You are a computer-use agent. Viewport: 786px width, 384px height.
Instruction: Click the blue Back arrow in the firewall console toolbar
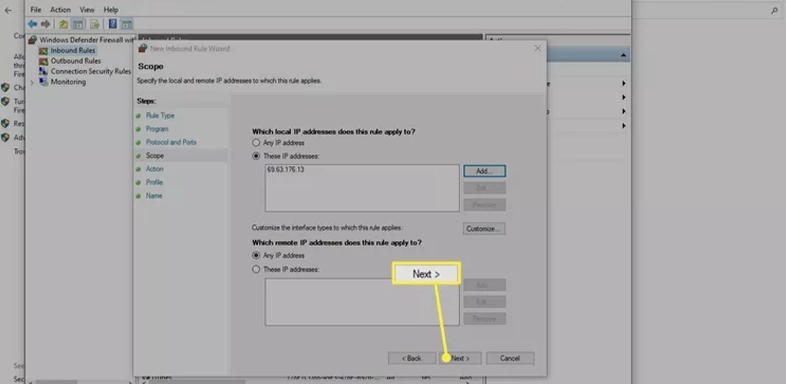[x=33, y=24]
